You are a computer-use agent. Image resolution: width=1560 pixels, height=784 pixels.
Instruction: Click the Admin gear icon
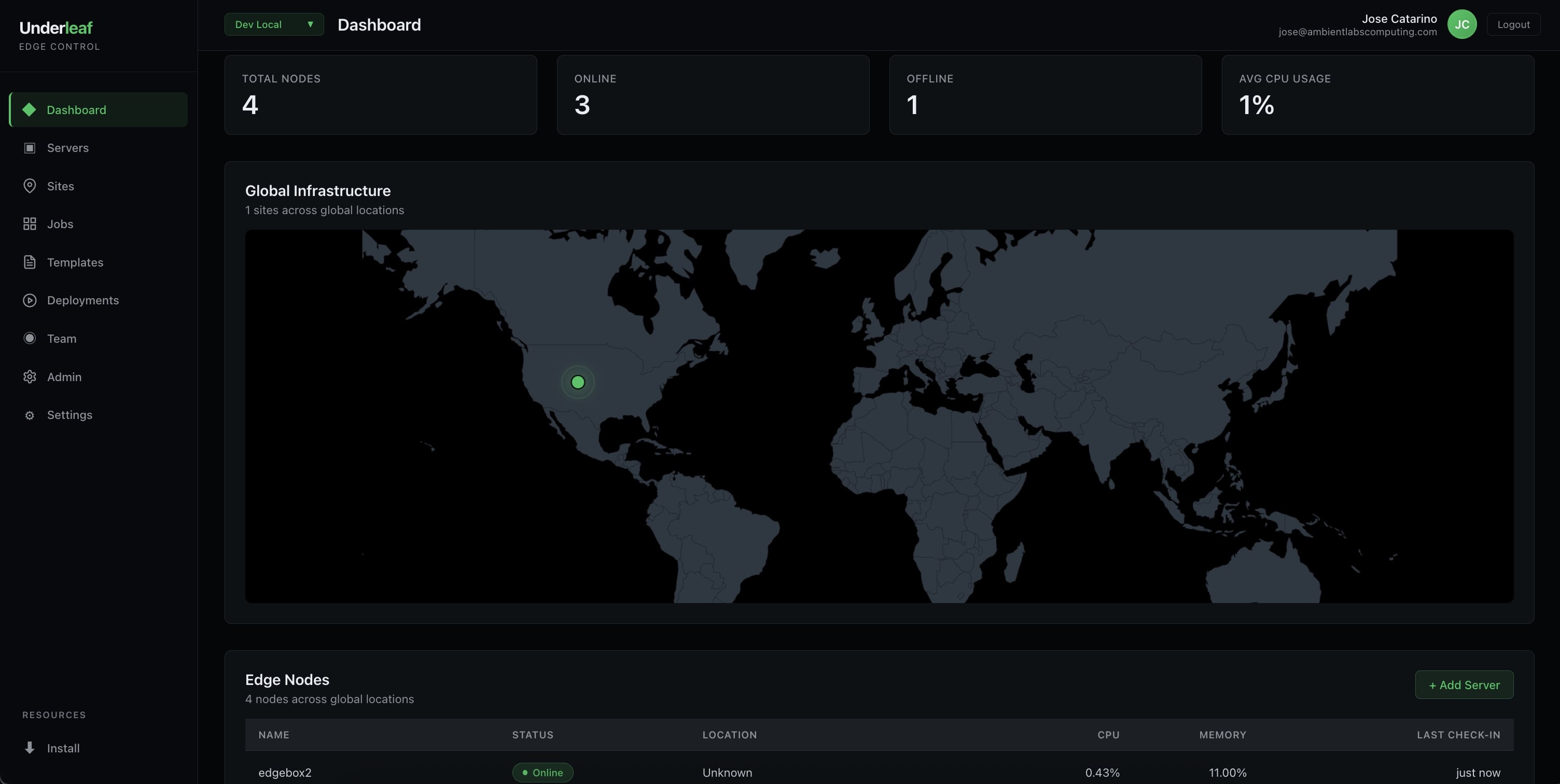coord(29,376)
